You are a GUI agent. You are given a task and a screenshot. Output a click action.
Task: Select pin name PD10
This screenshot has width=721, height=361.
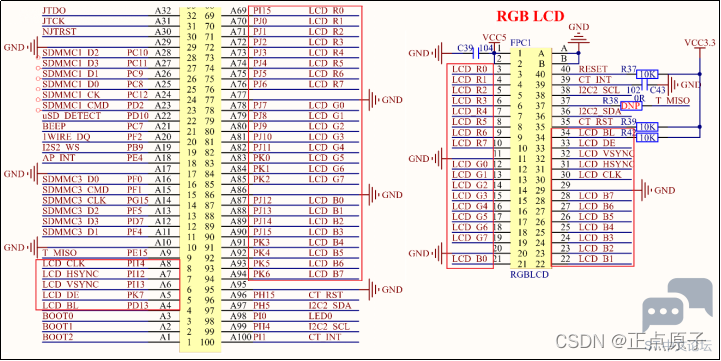tap(137, 116)
